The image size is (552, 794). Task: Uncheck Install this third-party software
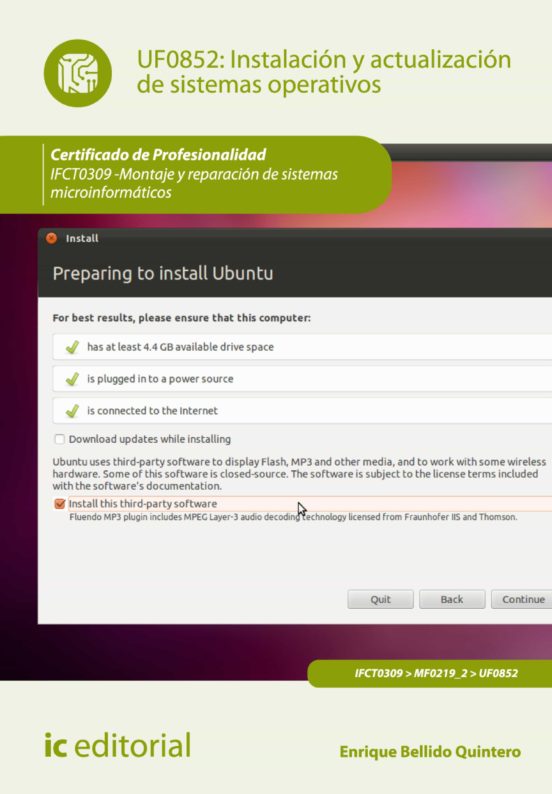60,504
